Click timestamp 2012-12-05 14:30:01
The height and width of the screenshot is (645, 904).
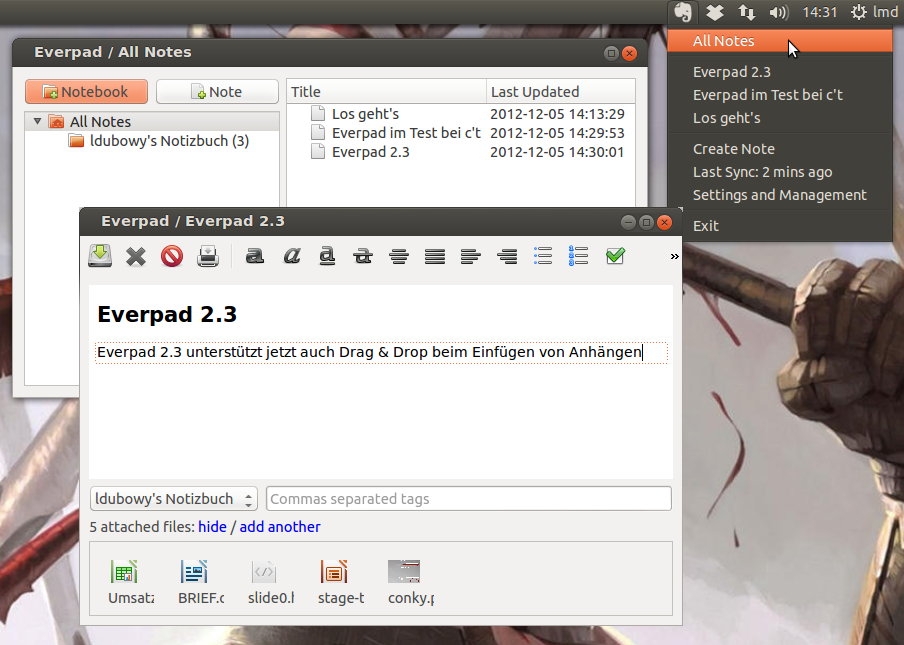click(x=558, y=152)
